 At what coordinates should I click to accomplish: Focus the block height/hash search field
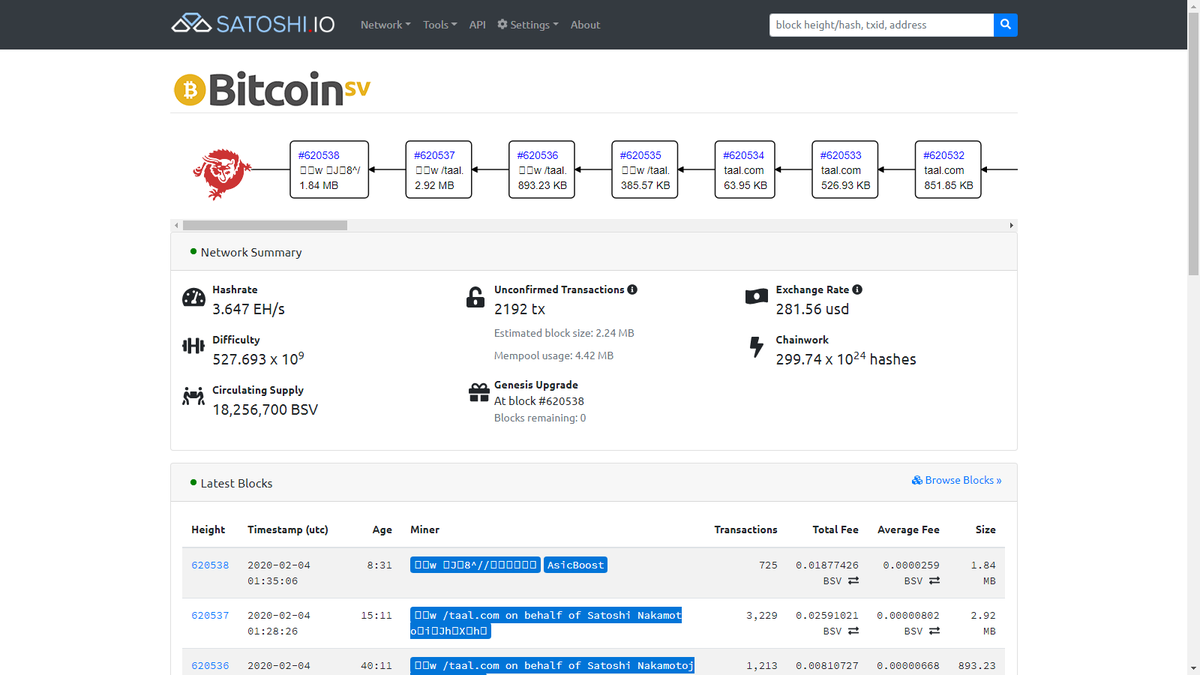[x=881, y=24]
